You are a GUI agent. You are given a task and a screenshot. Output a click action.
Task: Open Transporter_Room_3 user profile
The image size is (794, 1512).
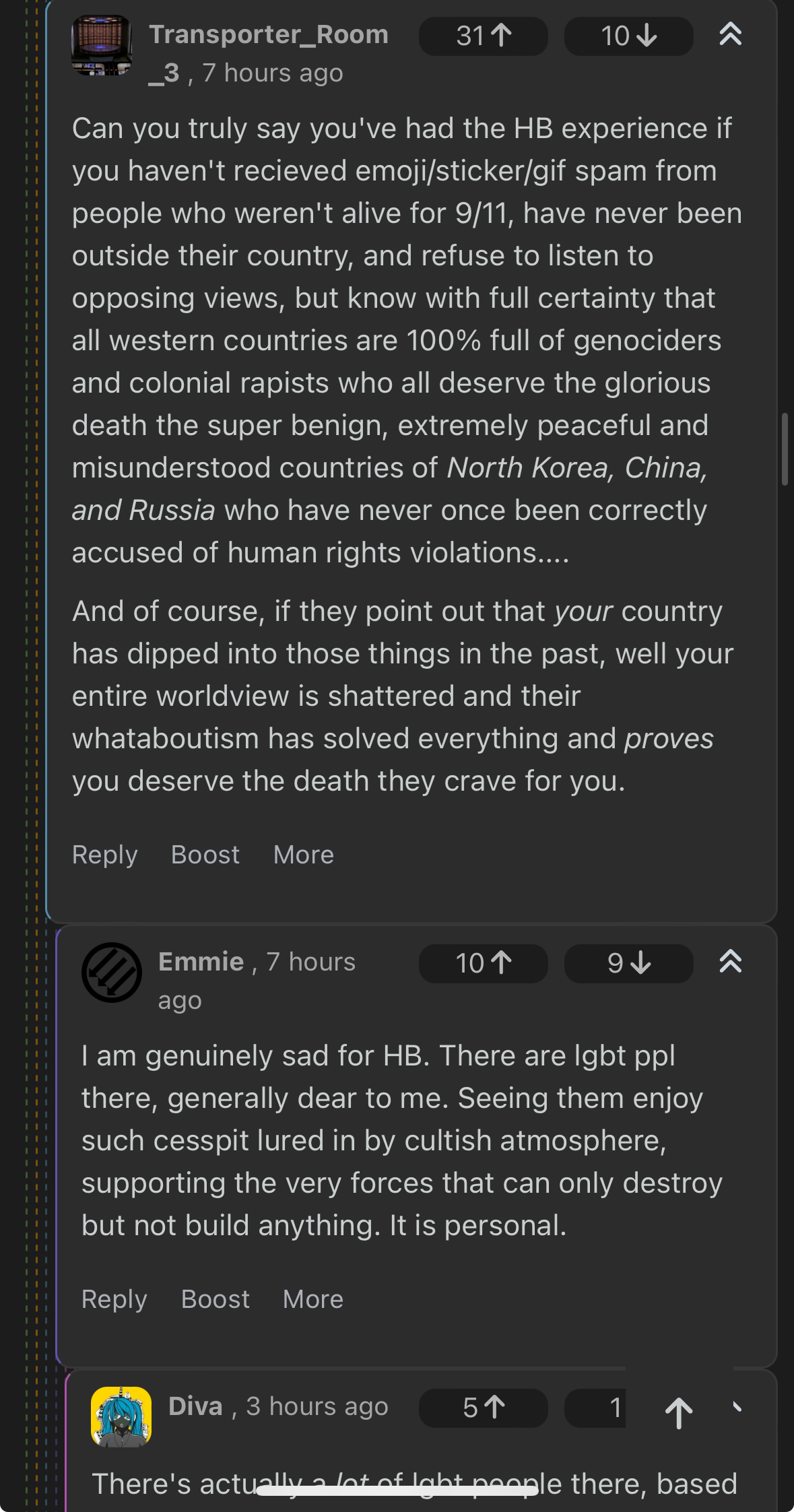point(268,35)
